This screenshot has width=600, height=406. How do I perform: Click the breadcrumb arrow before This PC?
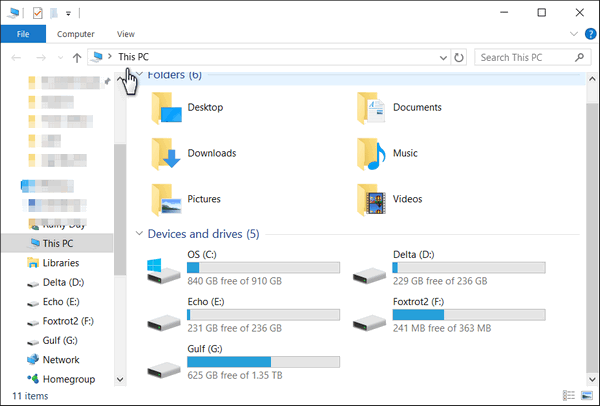[x=110, y=57]
